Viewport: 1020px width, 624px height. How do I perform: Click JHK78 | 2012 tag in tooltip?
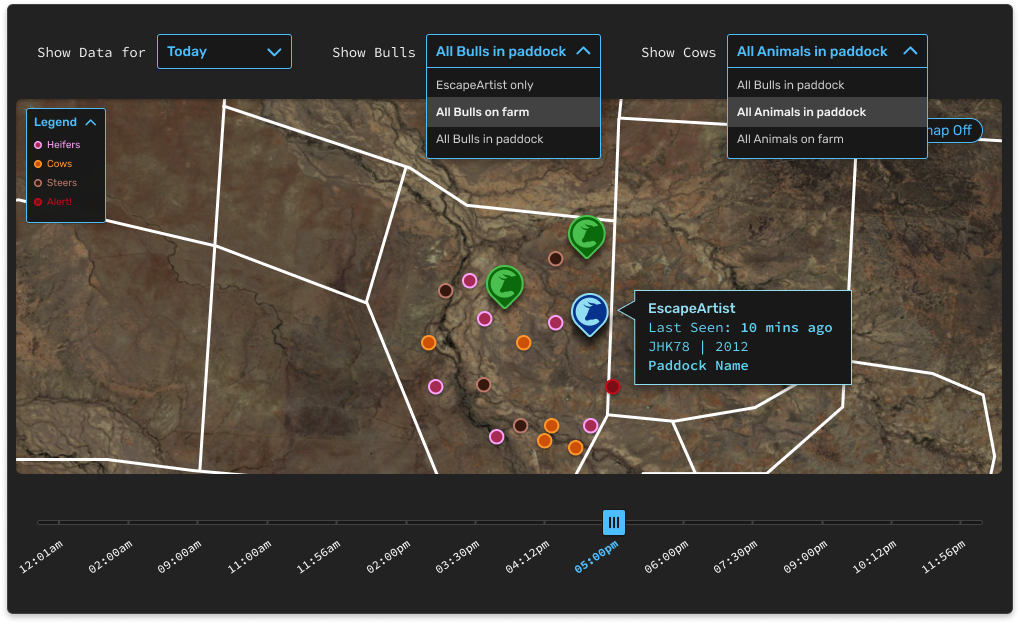click(698, 347)
